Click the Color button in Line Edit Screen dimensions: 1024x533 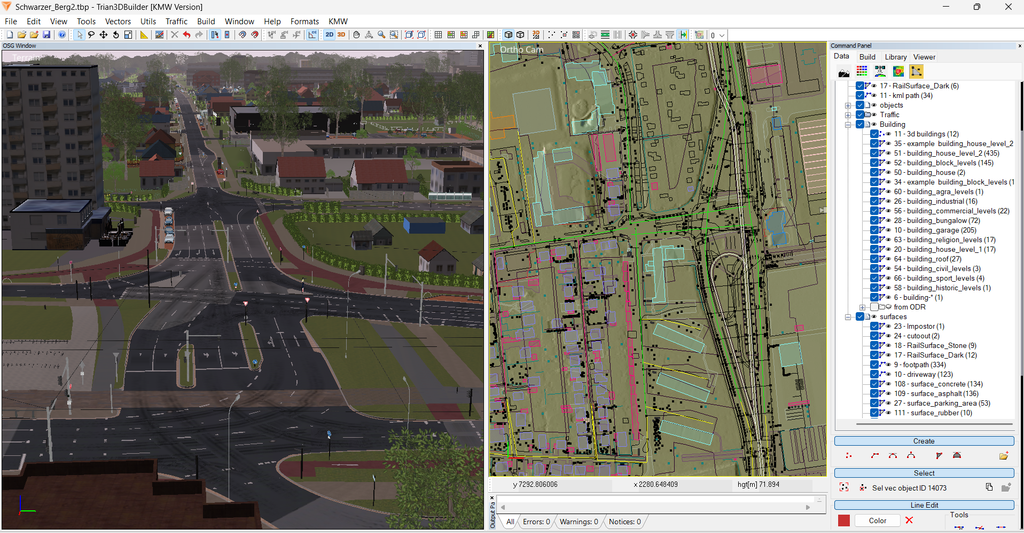877,521
